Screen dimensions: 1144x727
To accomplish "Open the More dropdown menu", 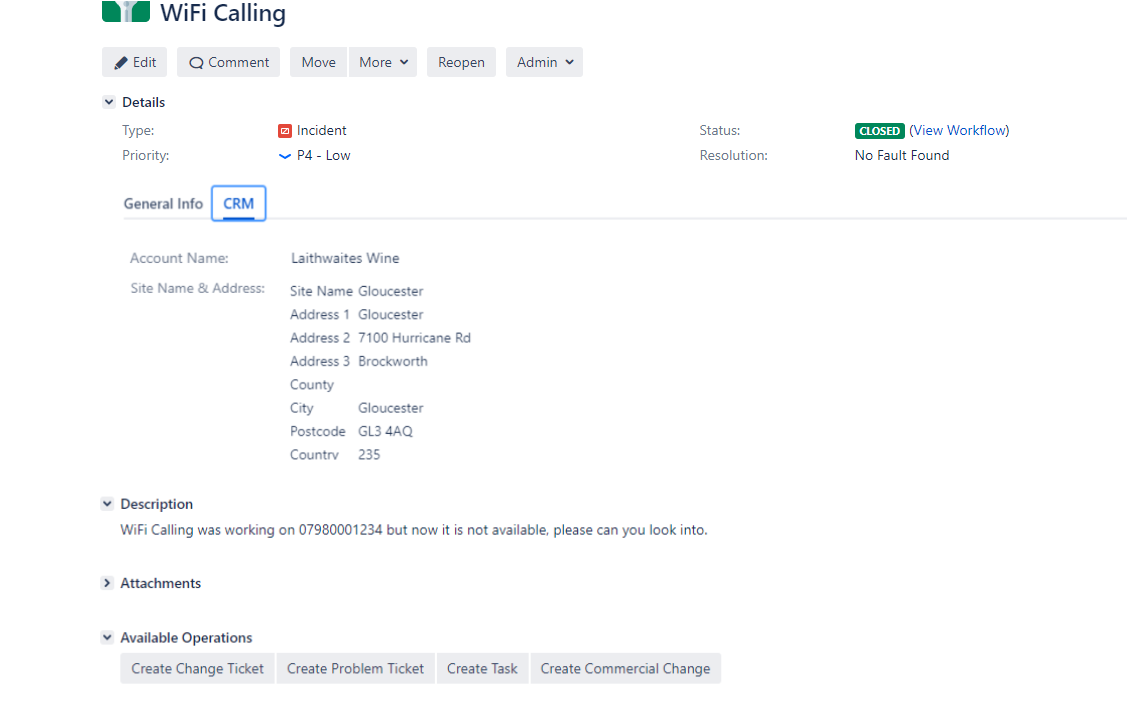I will click(383, 62).
